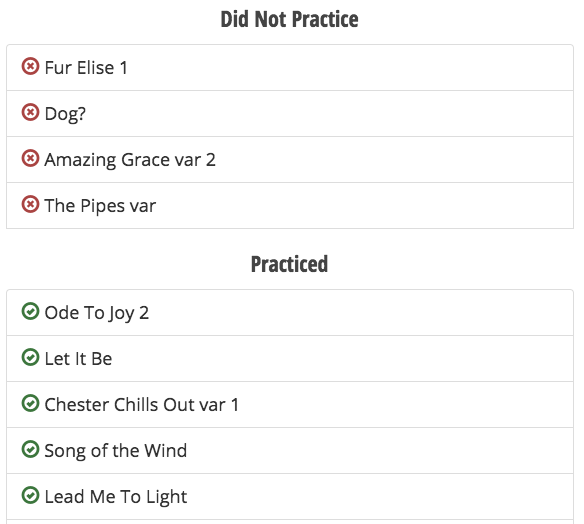The width and height of the screenshot is (584, 524).
Task: Click the red X icon next to Amazing Grace var 2
Action: (30, 159)
